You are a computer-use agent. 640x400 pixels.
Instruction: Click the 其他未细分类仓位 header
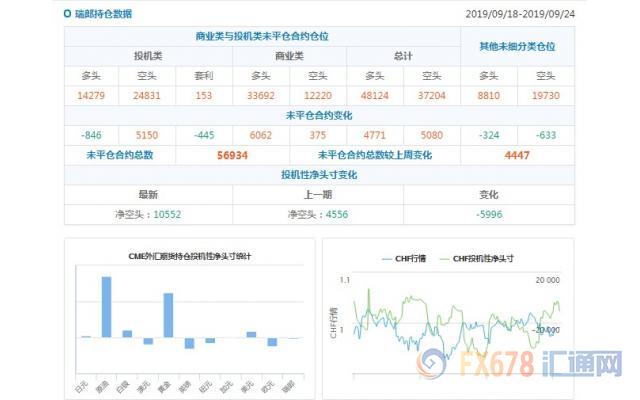pyautogui.click(x=517, y=47)
